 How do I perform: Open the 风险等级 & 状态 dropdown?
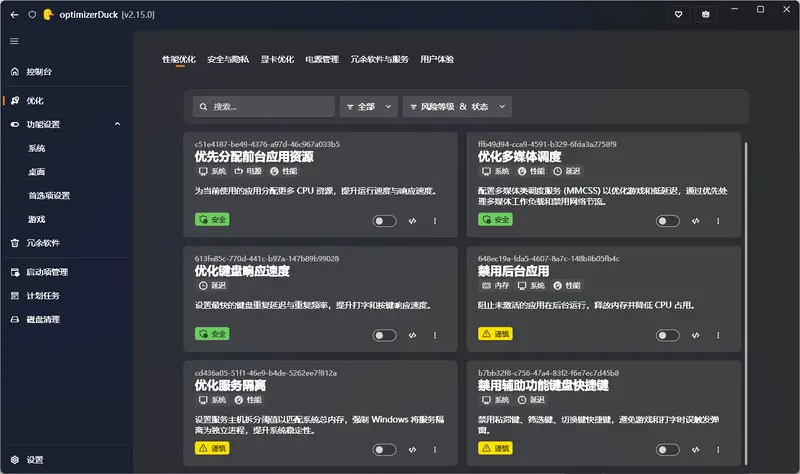coord(457,107)
